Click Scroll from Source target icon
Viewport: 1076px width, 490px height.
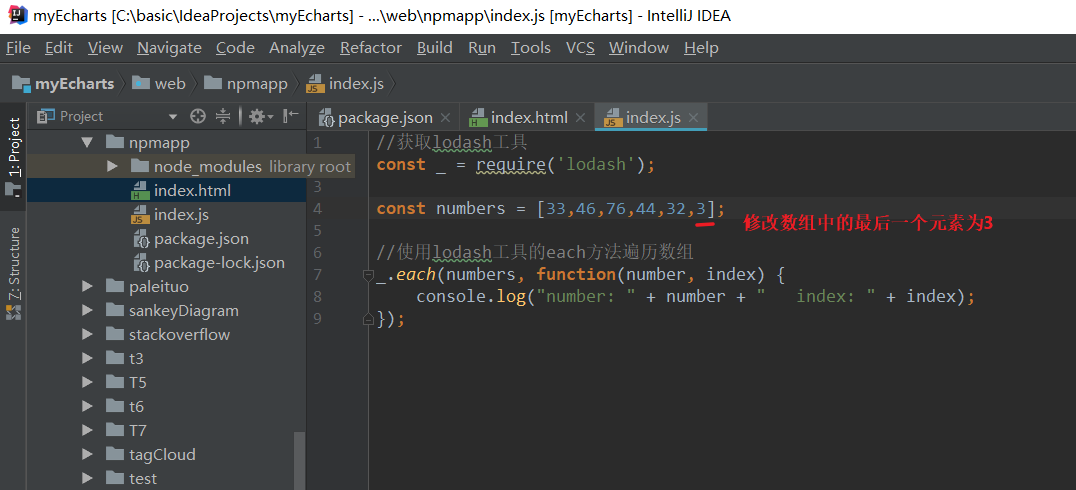(198, 116)
